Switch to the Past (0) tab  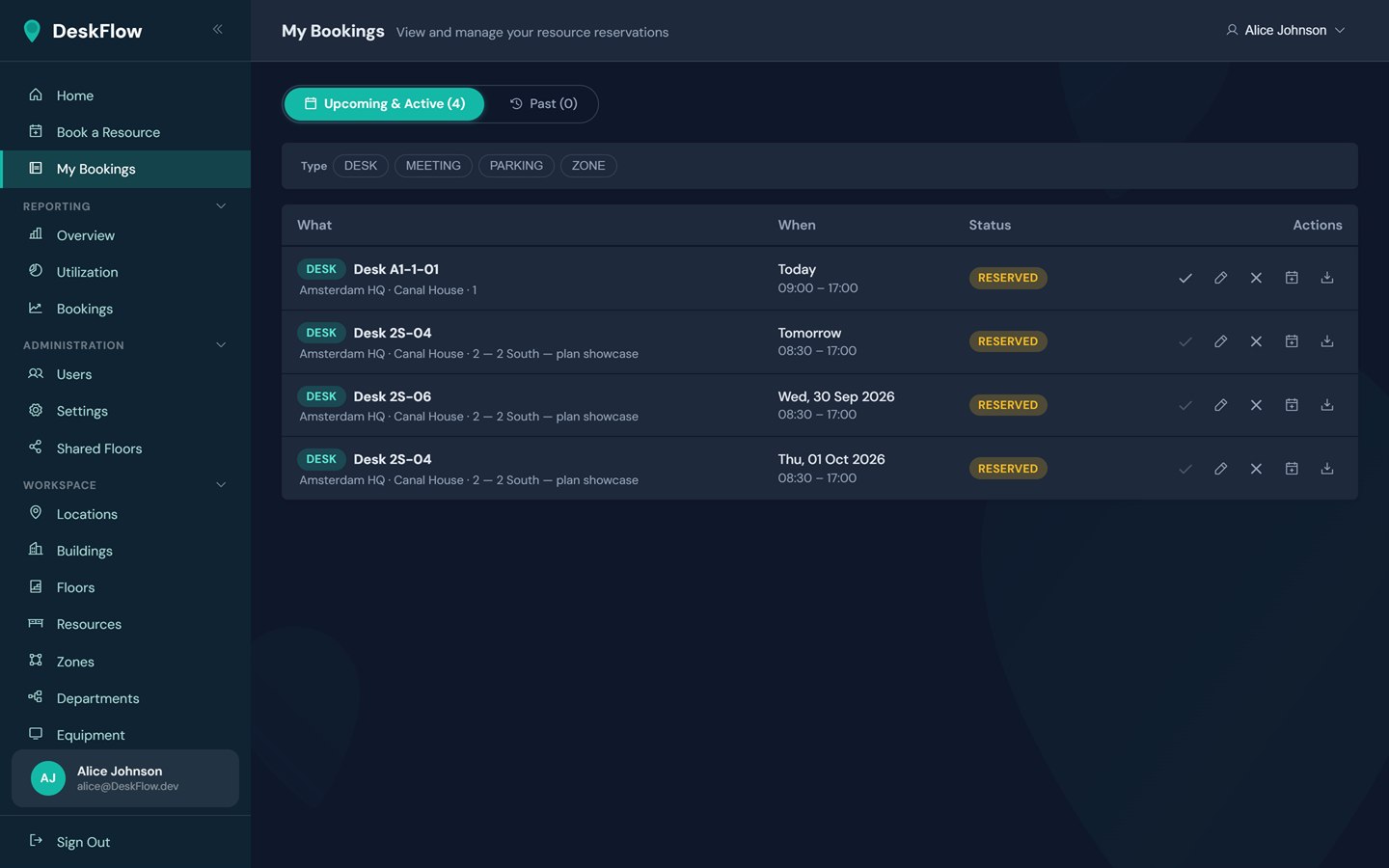pos(544,104)
